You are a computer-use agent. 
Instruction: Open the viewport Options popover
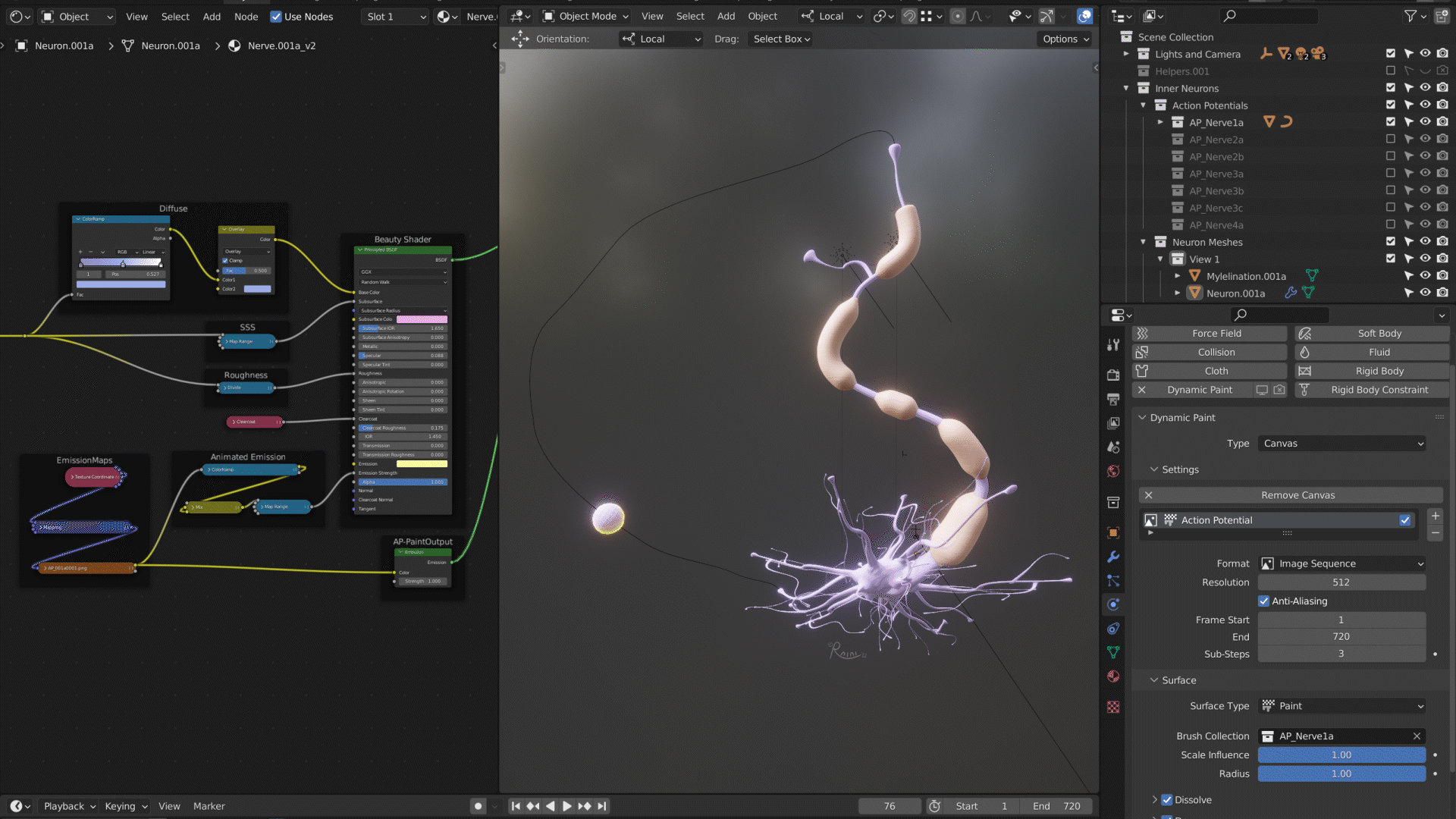[x=1065, y=39]
